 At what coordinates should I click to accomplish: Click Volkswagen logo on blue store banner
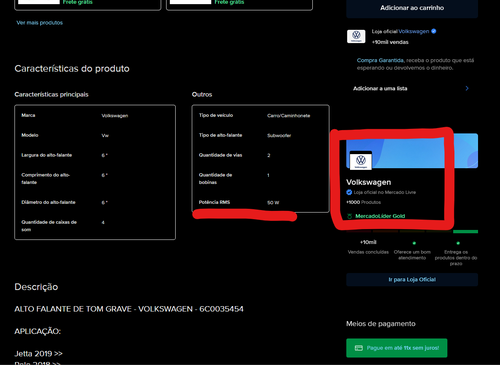pyautogui.click(x=361, y=161)
